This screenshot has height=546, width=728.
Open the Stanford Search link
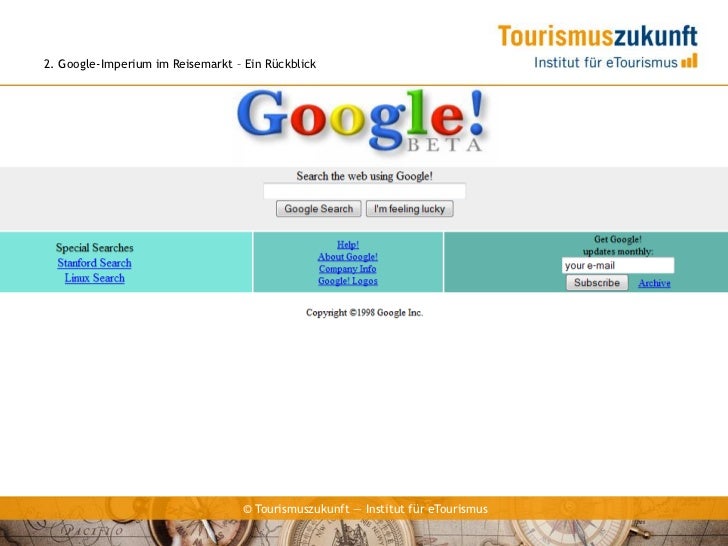94,263
